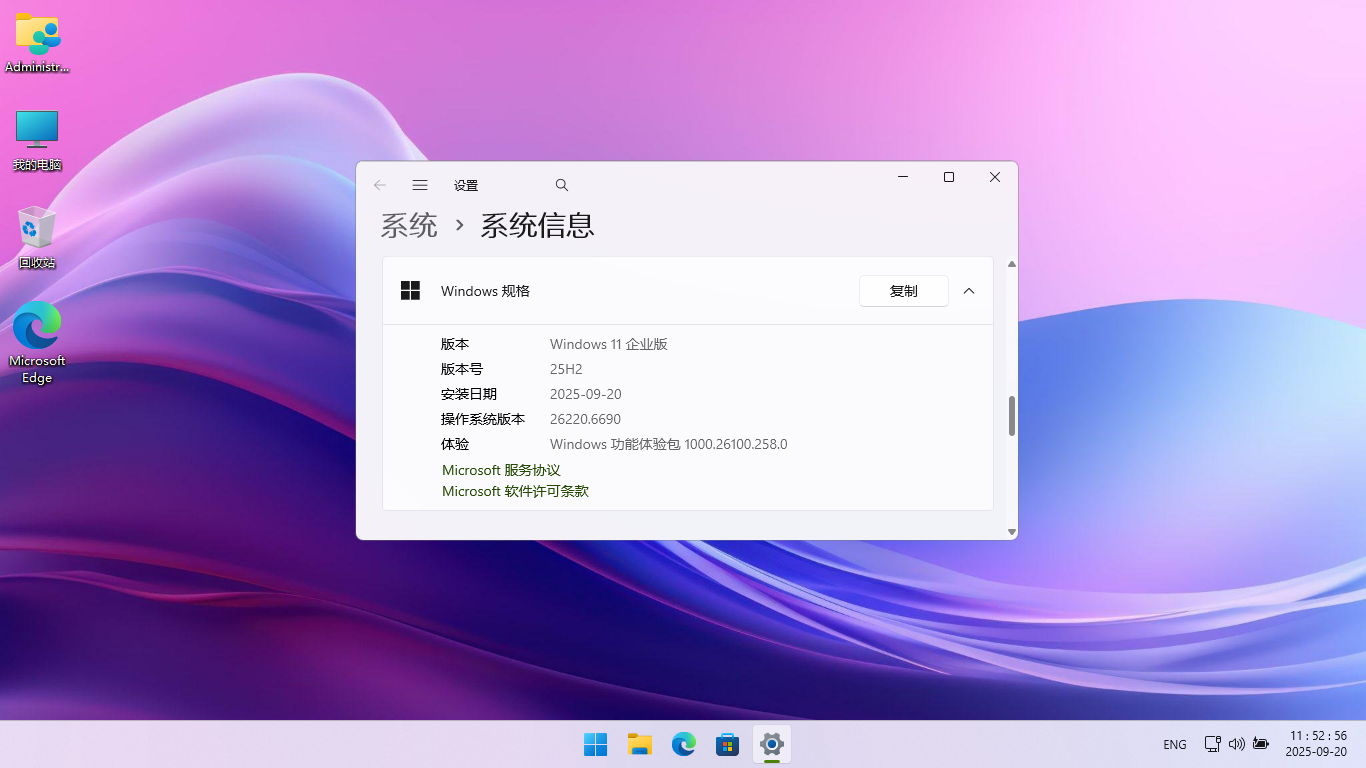This screenshot has height=768, width=1366.
Task: Click the Windows 功能体验包 value text
Action: (x=668, y=444)
